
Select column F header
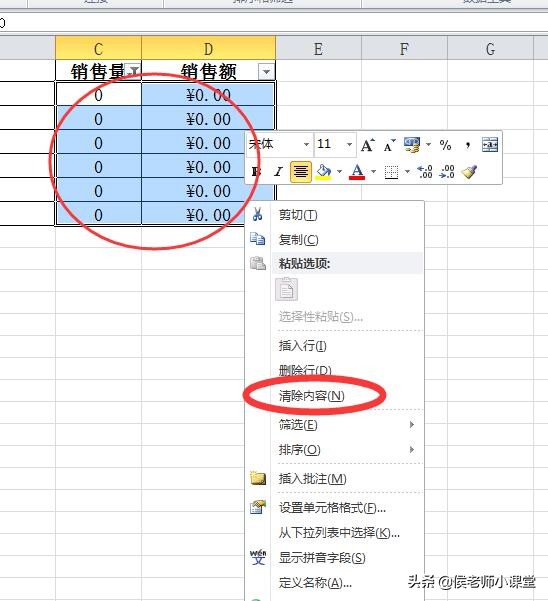coord(404,48)
